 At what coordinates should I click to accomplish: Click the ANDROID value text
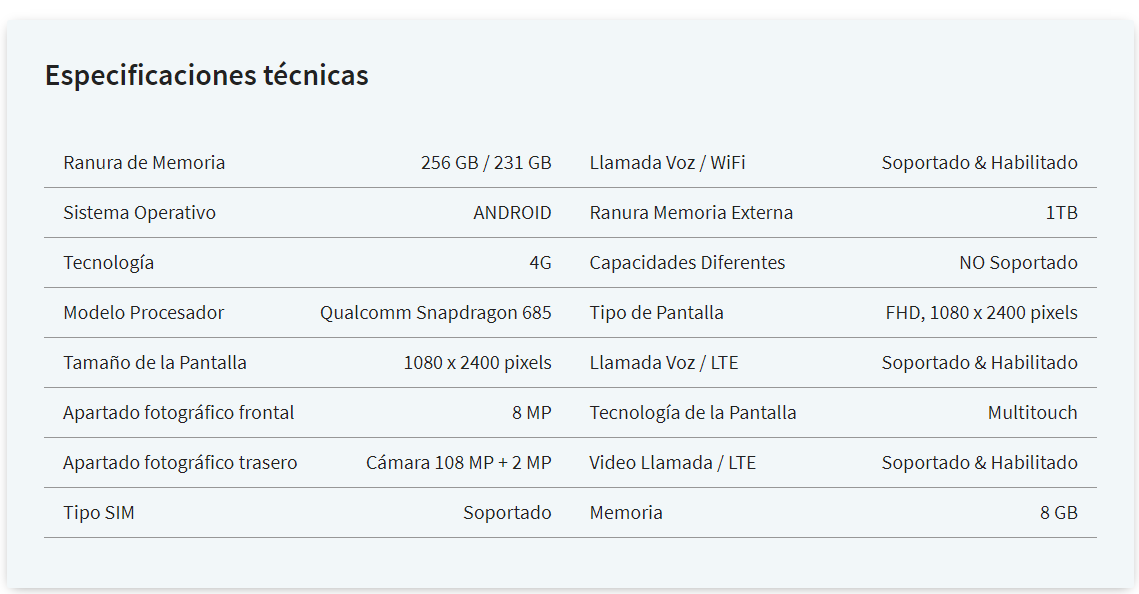[512, 213]
